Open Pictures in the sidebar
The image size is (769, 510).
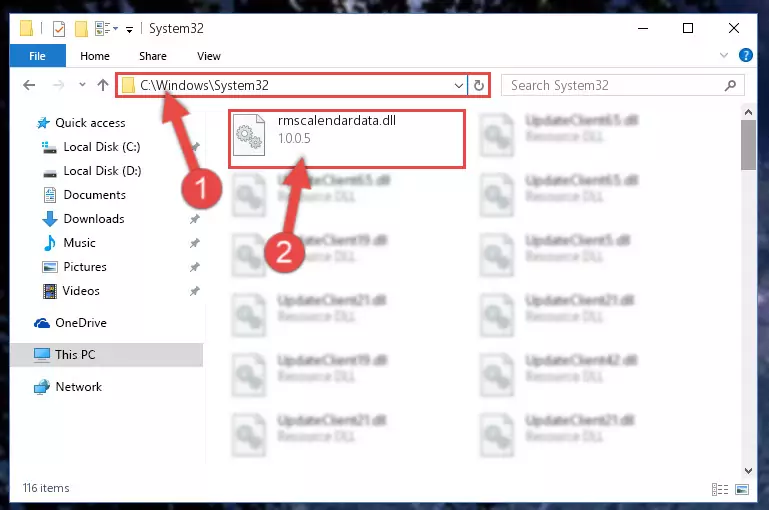75,267
